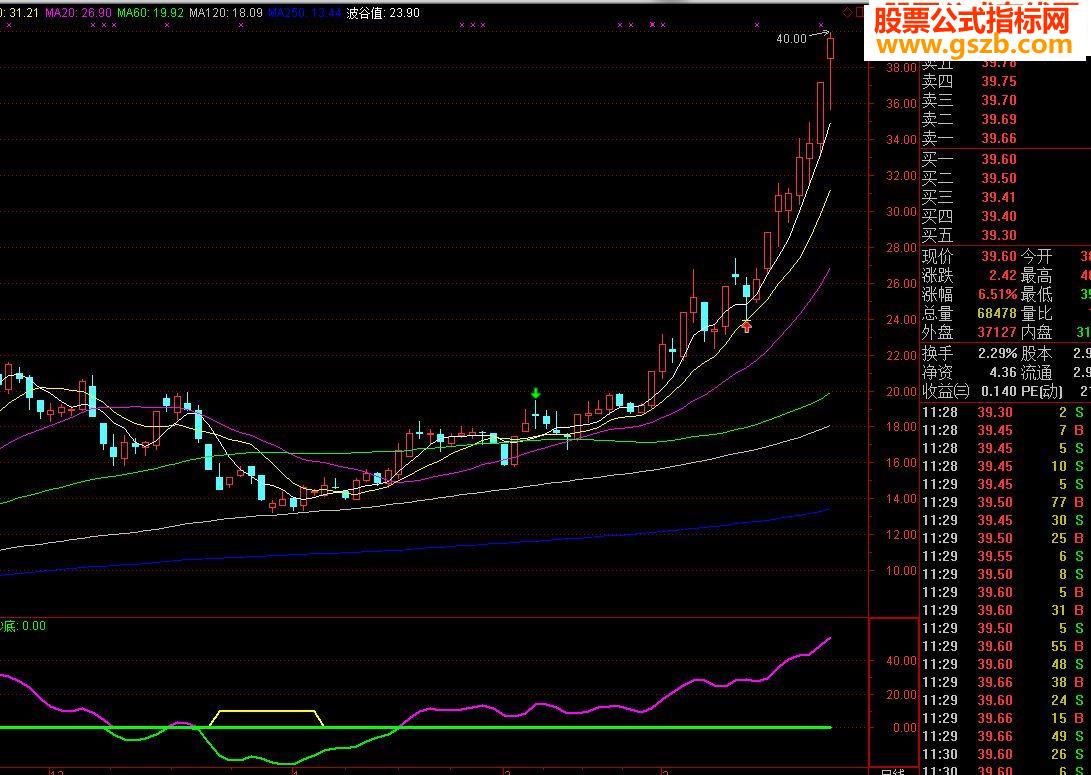The image size is (1091, 775).
Task: Click the 涨幅 6.51% percent change value
Action: click(999, 294)
